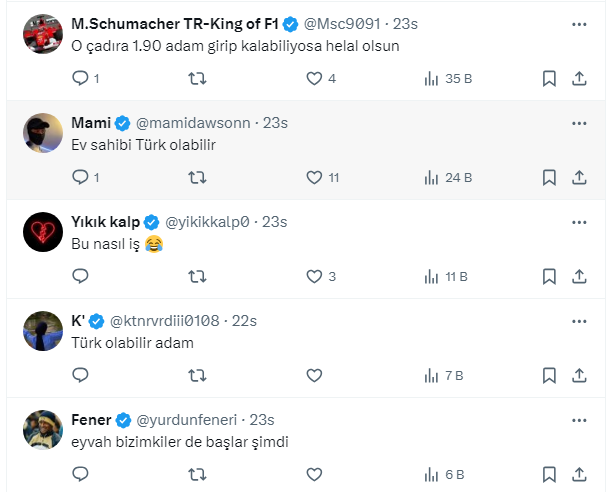The width and height of the screenshot is (606, 492).
Task: Retweet the Mami tweet
Action: [198, 177]
